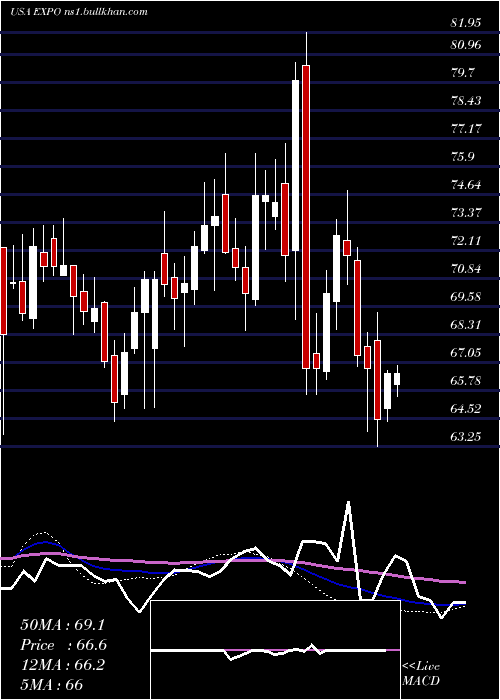The height and width of the screenshot is (700, 500).
Task: Click the '50MA : 69.1' readout
Action: (x=62, y=625)
